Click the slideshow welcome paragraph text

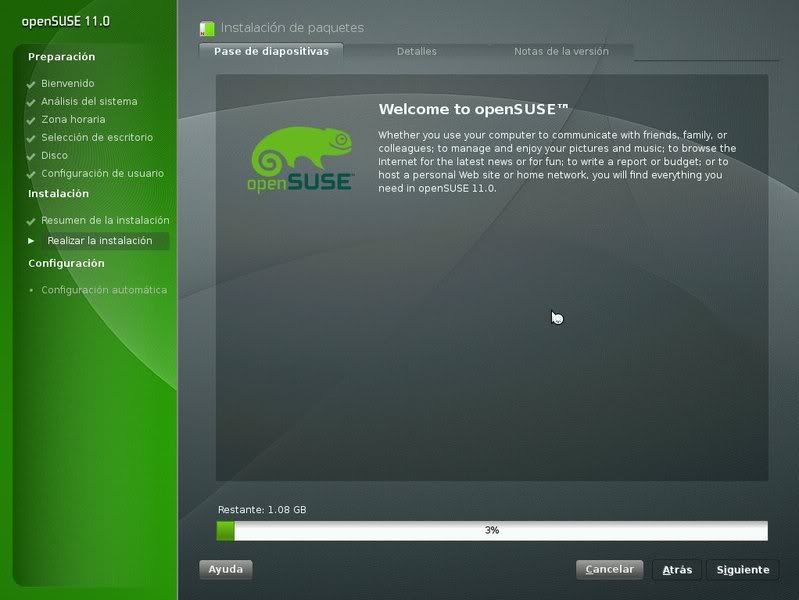point(557,162)
